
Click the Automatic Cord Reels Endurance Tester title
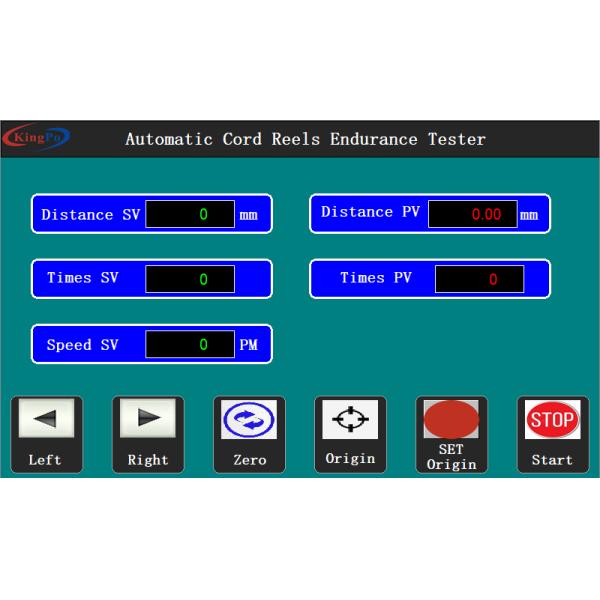coord(305,139)
